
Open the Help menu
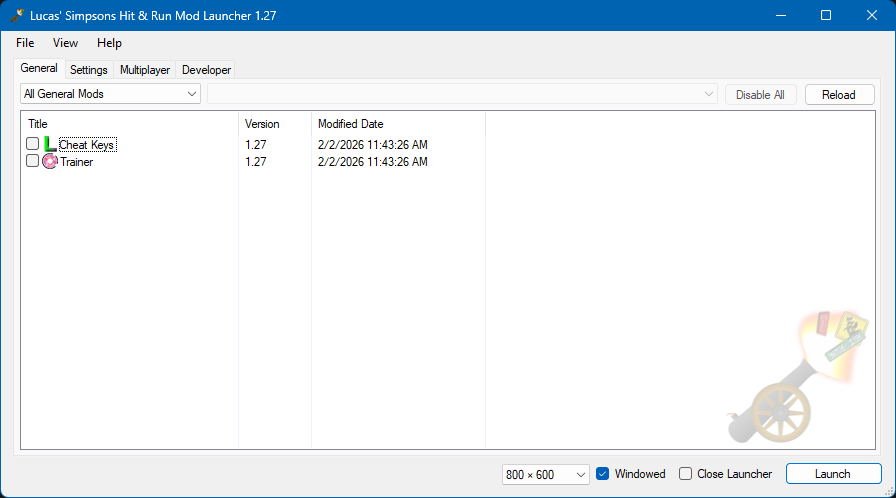click(x=109, y=43)
